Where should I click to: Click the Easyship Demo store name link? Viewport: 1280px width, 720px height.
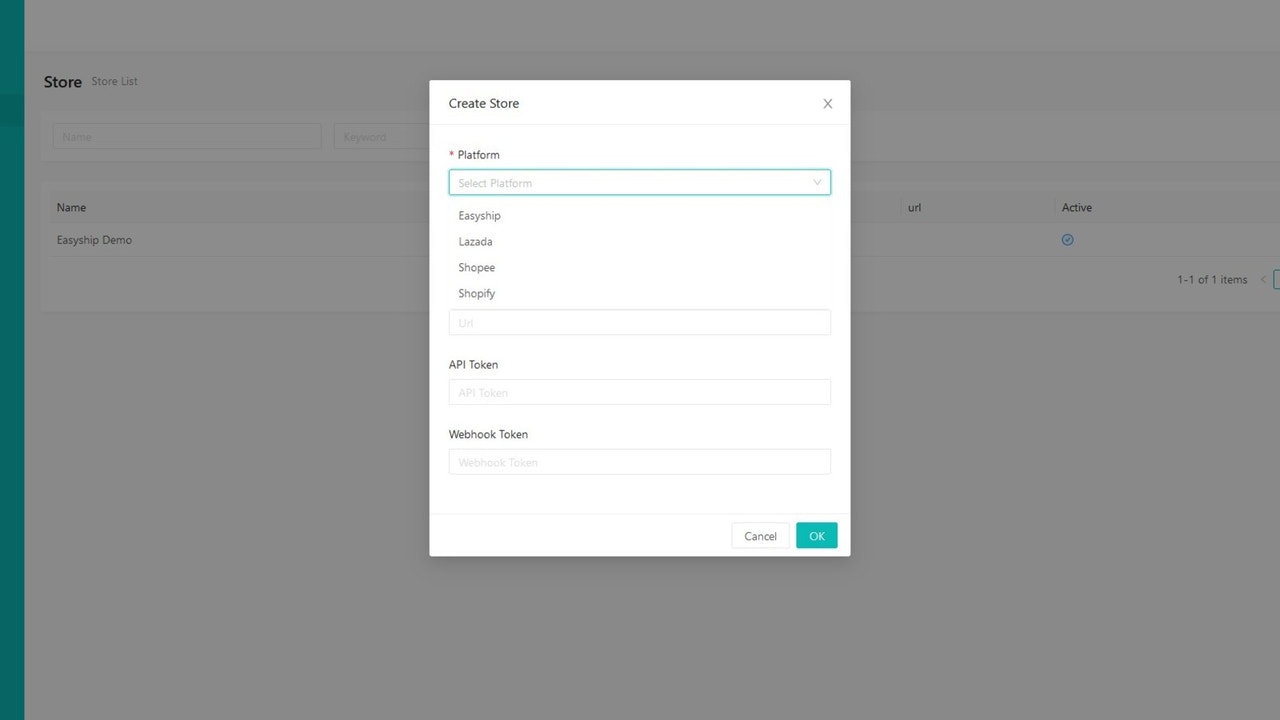click(x=94, y=240)
